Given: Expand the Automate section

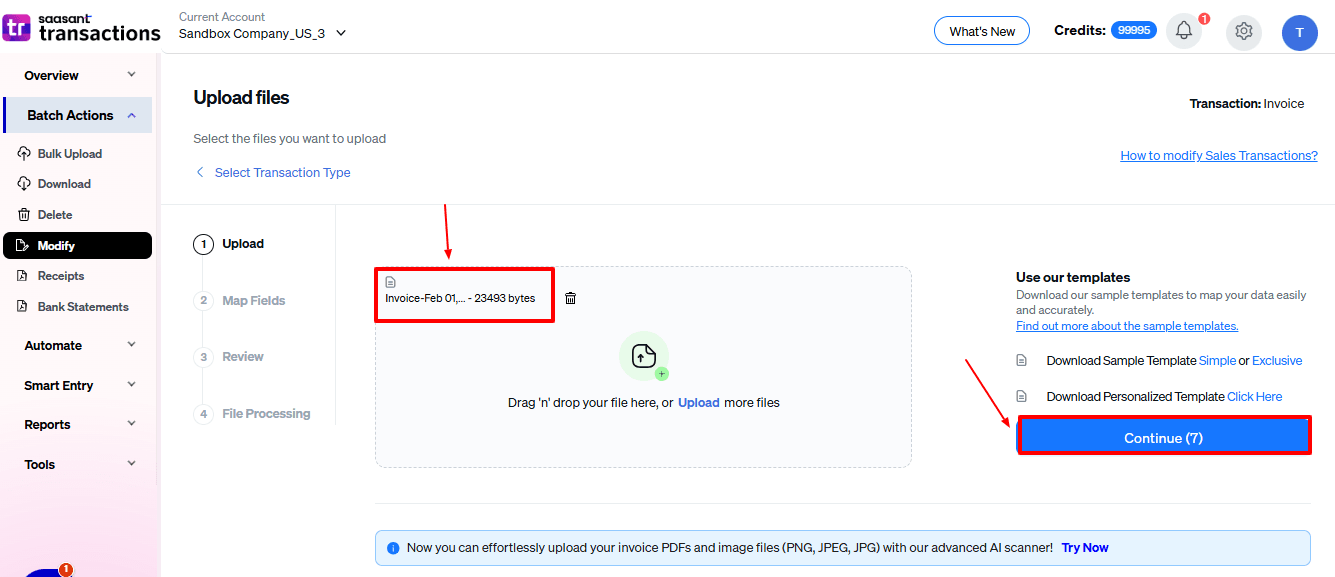Looking at the screenshot, I should point(78,346).
